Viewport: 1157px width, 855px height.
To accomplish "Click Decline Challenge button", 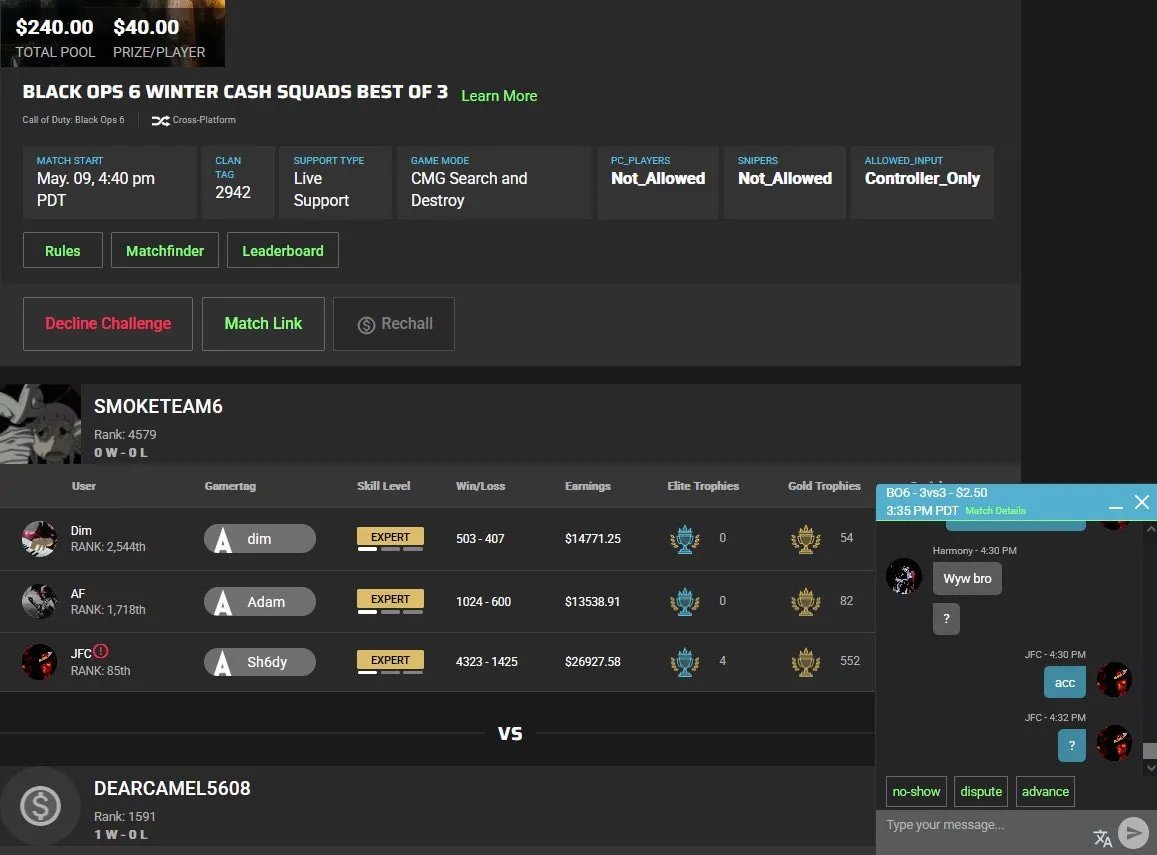I will [108, 324].
